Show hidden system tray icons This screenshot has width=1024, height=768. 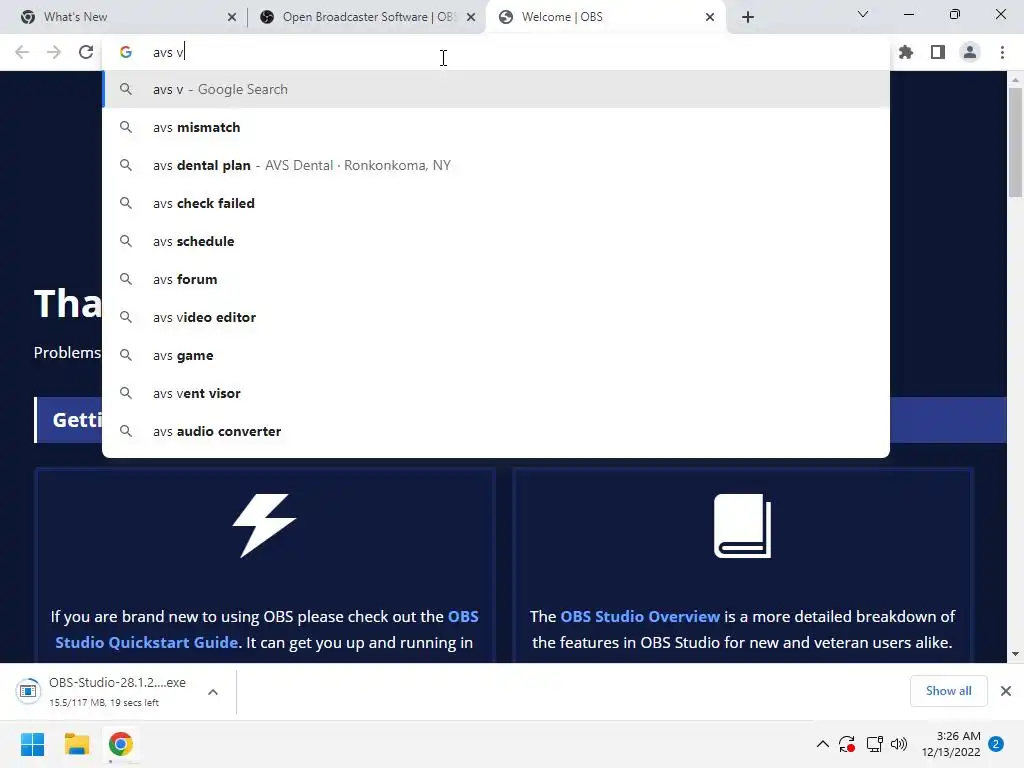823,744
